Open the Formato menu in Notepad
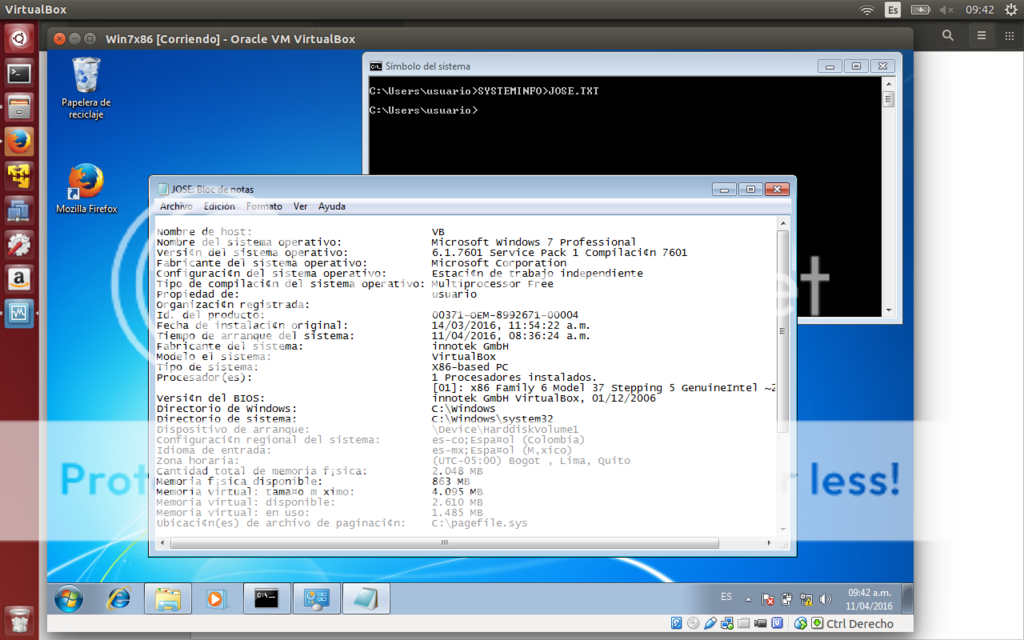The image size is (1024, 640). [264, 206]
